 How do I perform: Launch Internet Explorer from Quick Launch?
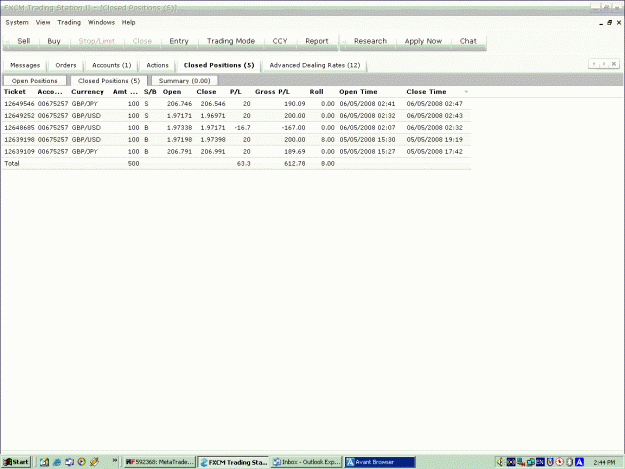(x=57, y=462)
